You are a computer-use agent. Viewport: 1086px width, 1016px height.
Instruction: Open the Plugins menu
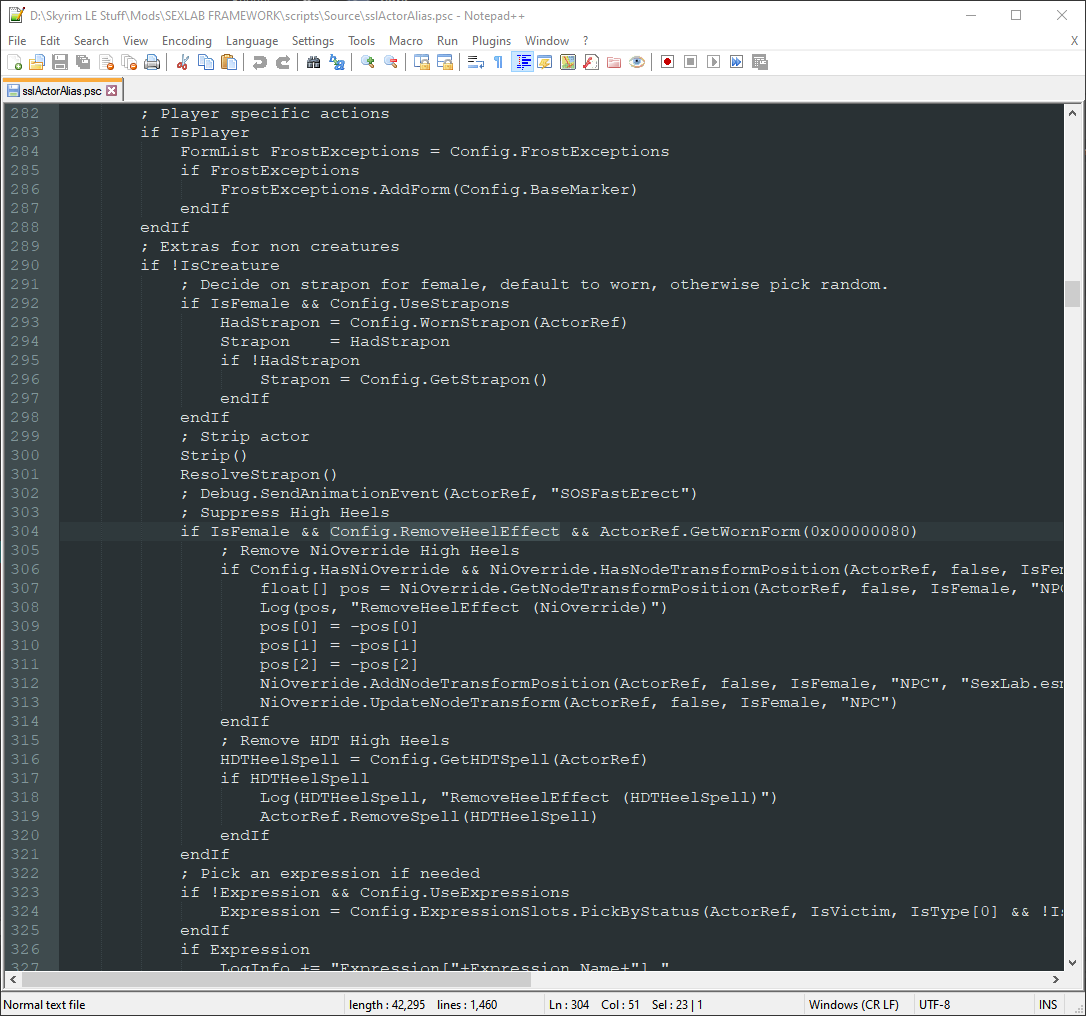492,41
